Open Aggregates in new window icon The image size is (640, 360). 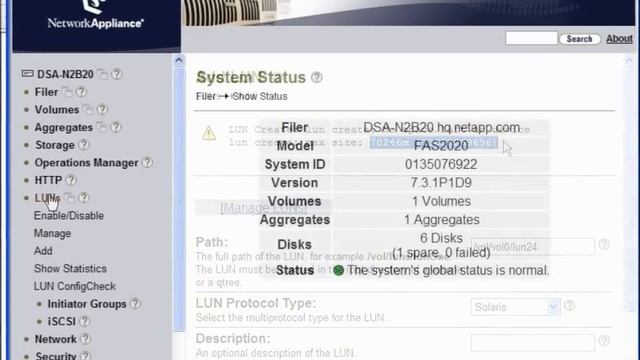[x=101, y=127]
